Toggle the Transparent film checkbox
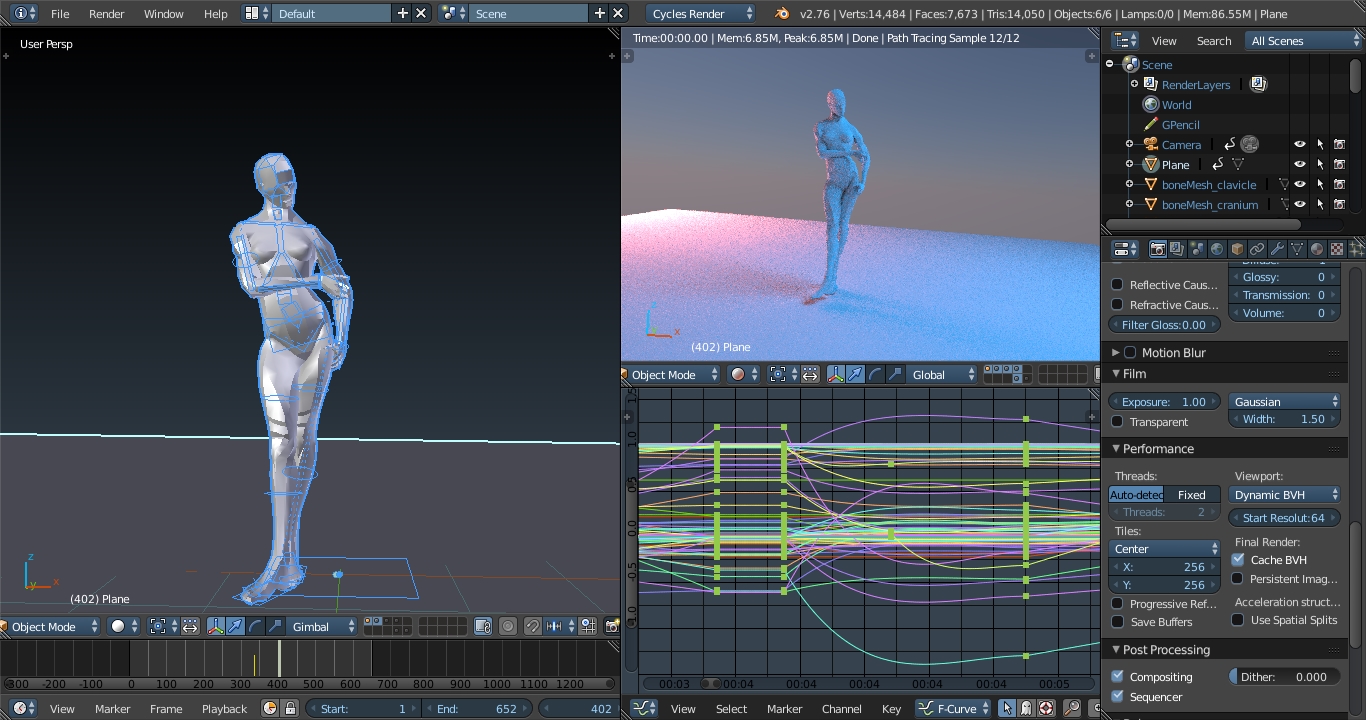1366x720 pixels. [x=1117, y=421]
